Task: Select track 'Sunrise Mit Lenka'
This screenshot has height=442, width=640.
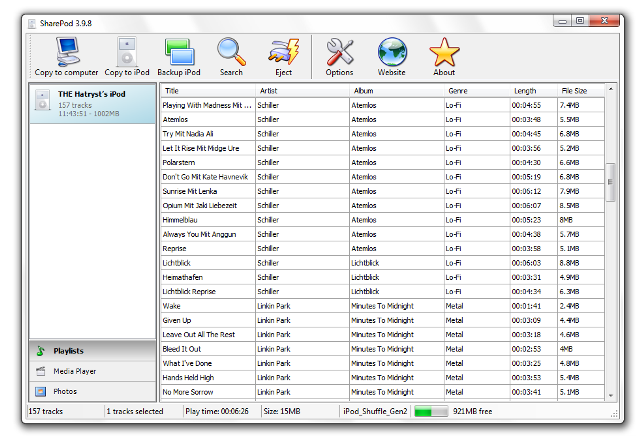Action: click(x=383, y=191)
